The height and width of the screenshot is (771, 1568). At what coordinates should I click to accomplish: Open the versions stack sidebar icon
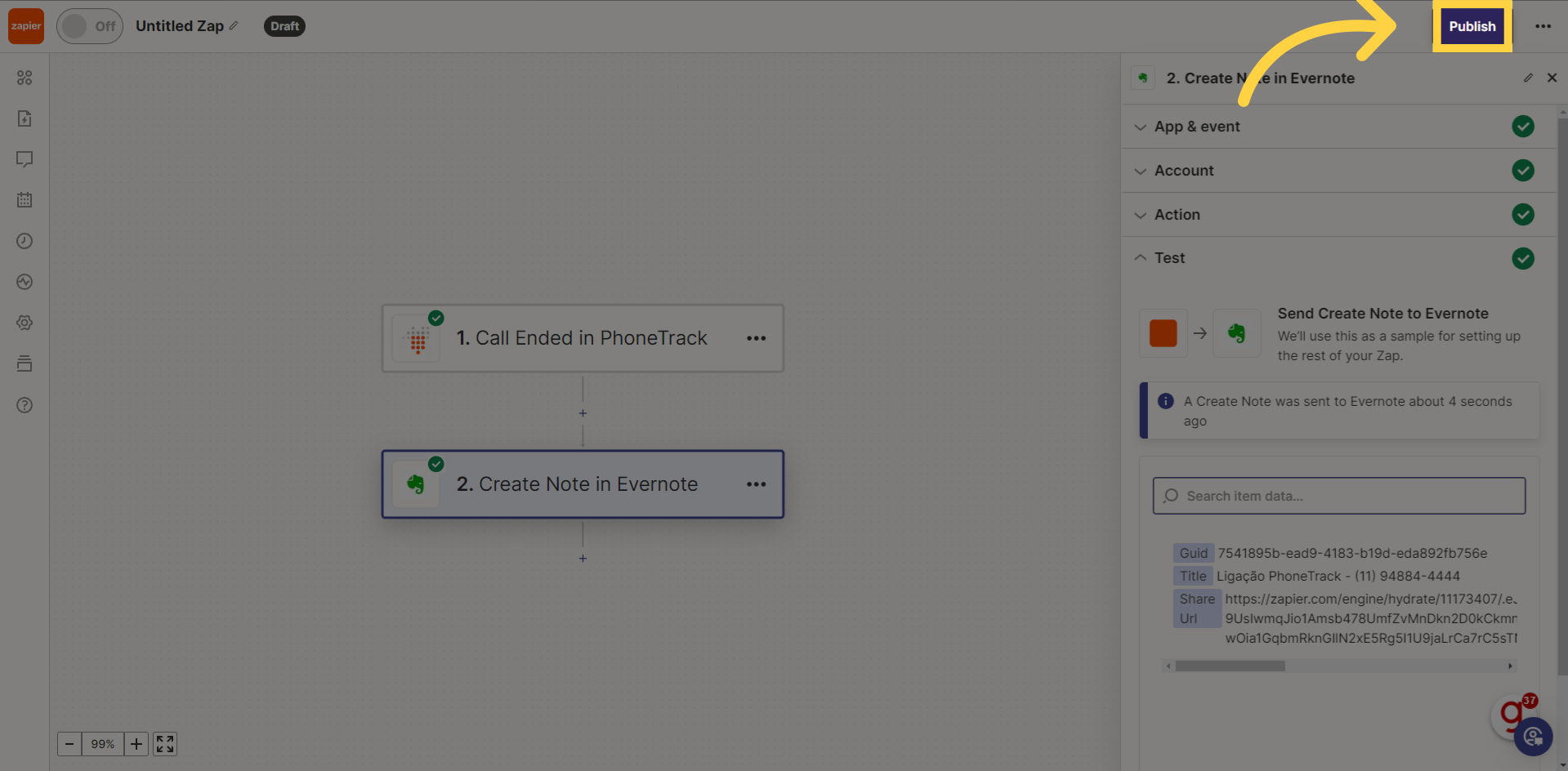coord(25,363)
